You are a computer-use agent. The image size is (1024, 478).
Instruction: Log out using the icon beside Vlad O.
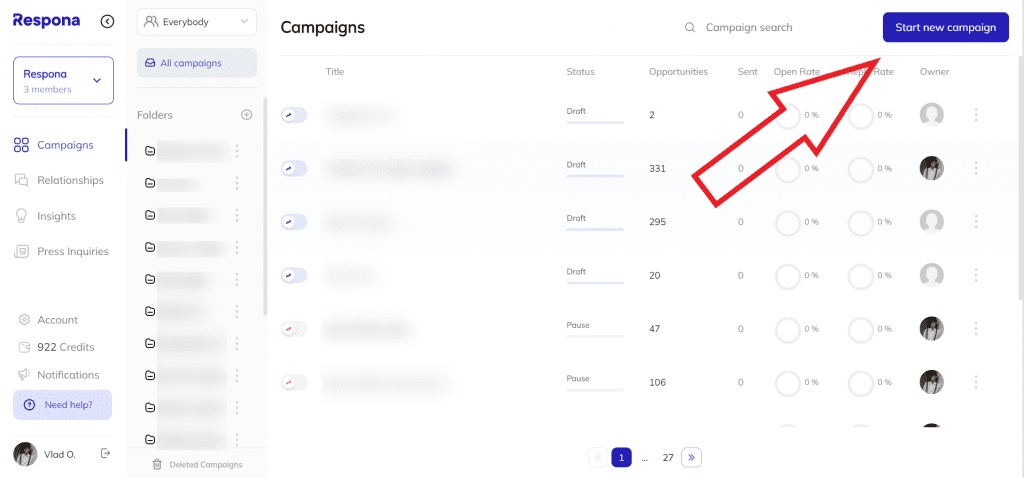[x=105, y=453]
